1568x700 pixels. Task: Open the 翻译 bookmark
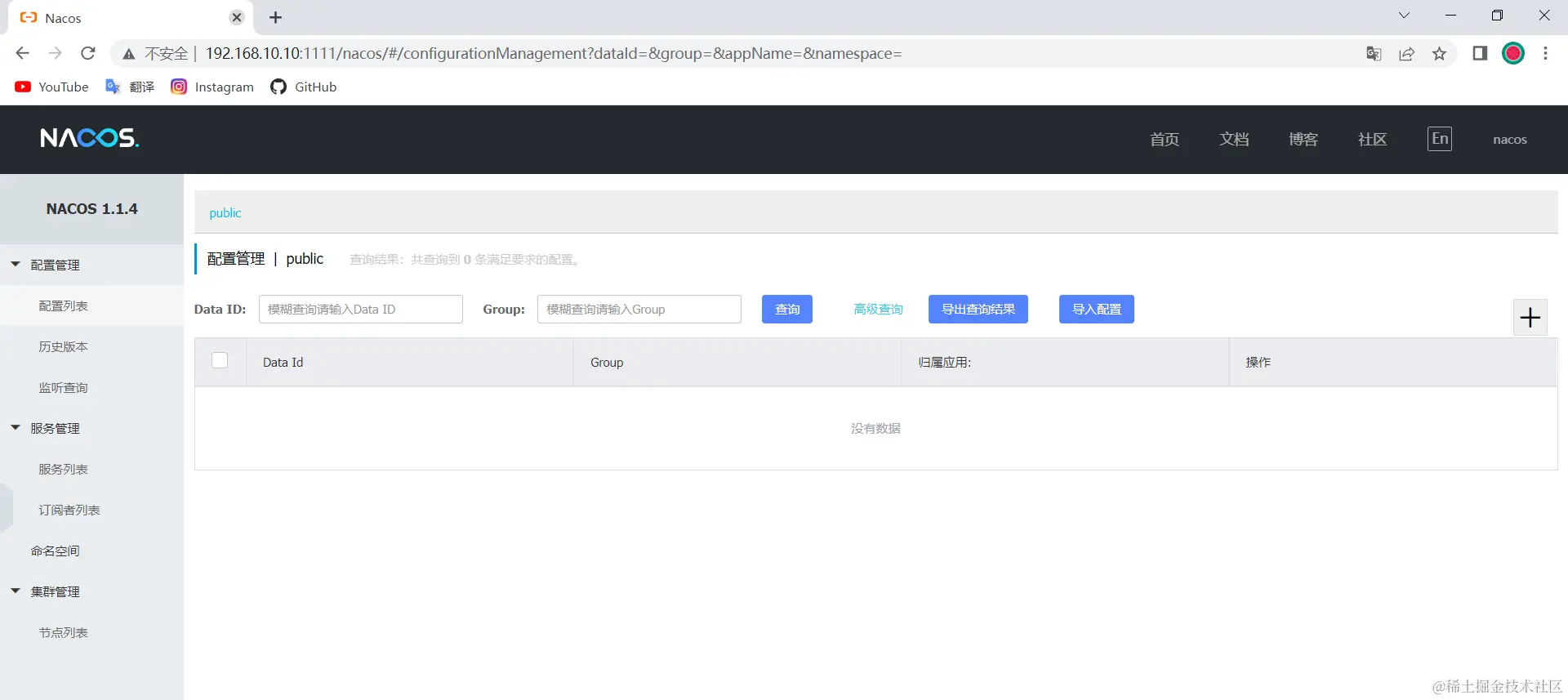point(130,87)
